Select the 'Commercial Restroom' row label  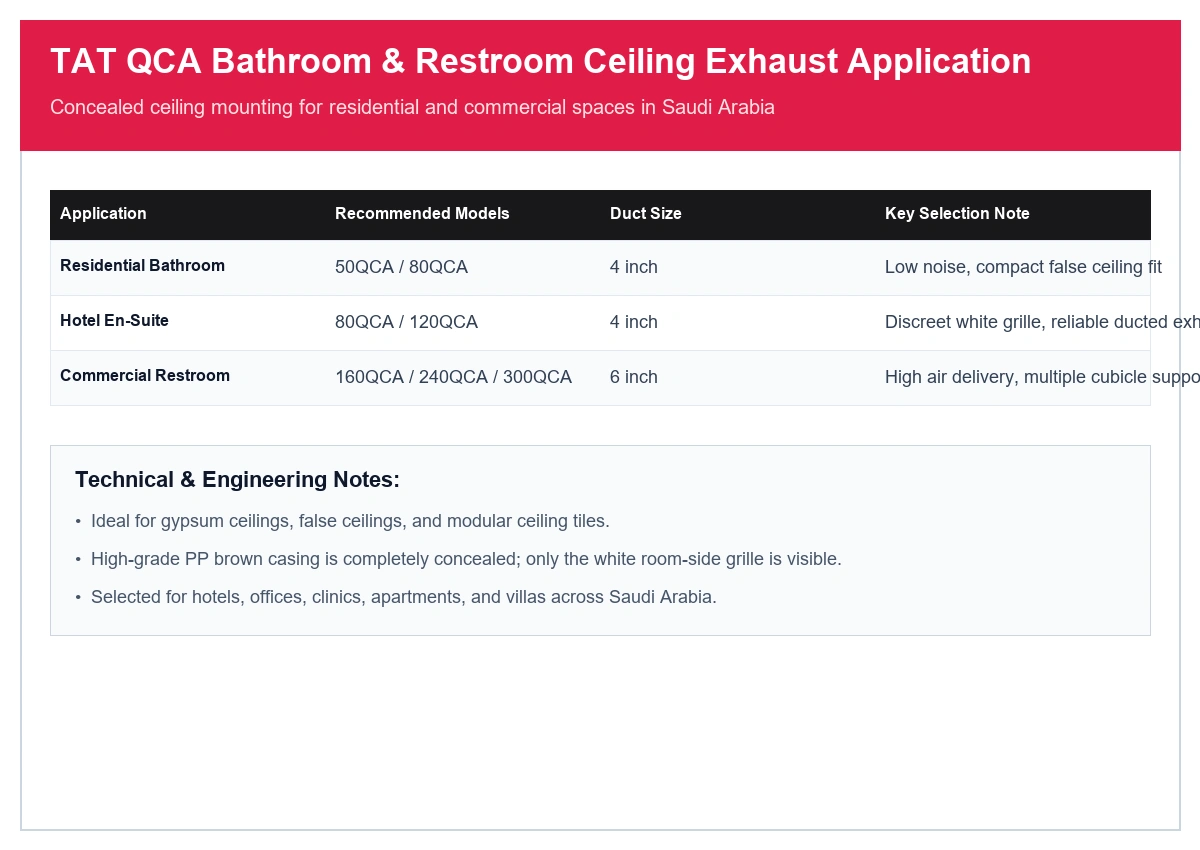pyautogui.click(x=145, y=375)
